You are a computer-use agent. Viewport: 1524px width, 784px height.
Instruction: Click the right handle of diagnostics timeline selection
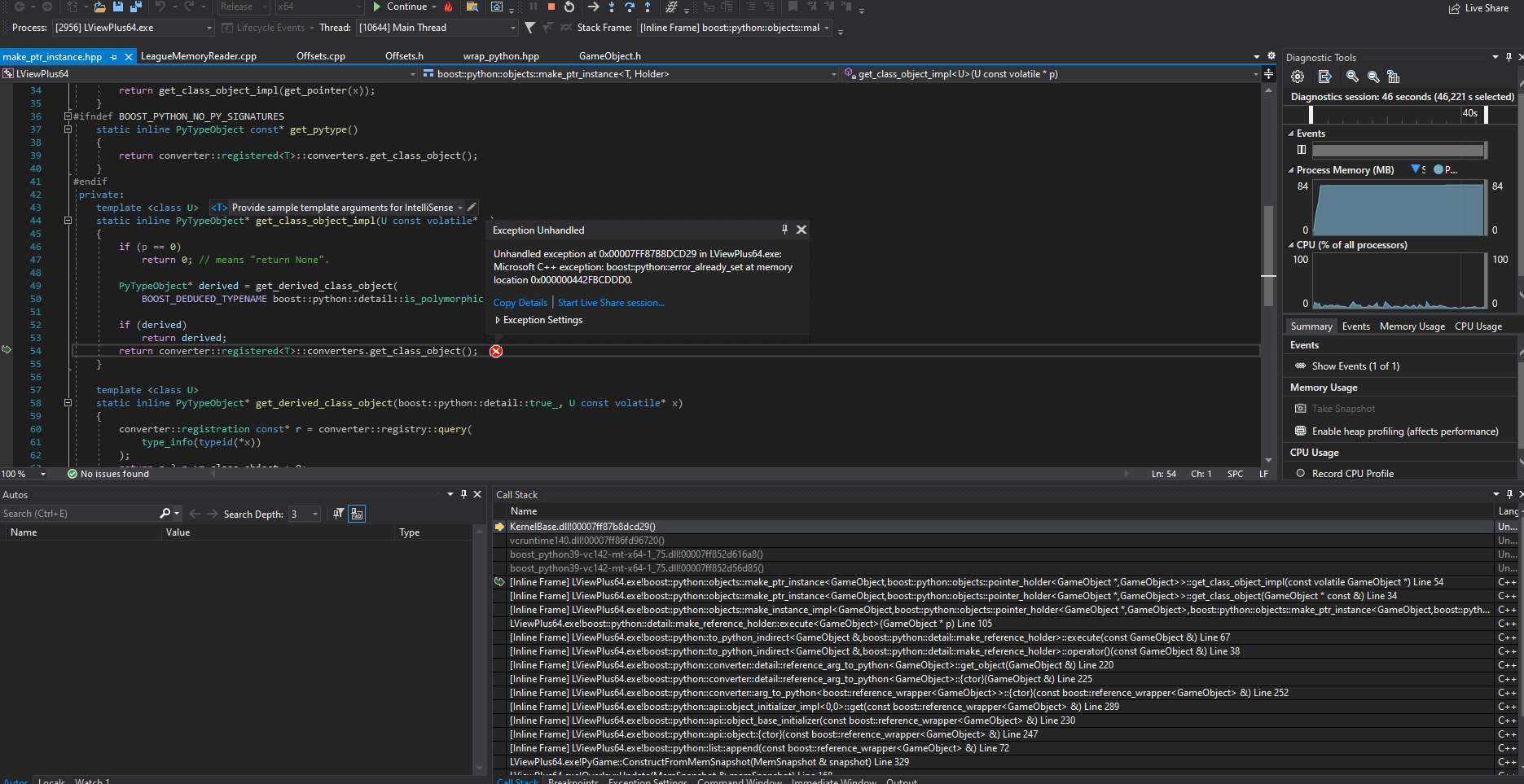click(x=1487, y=115)
